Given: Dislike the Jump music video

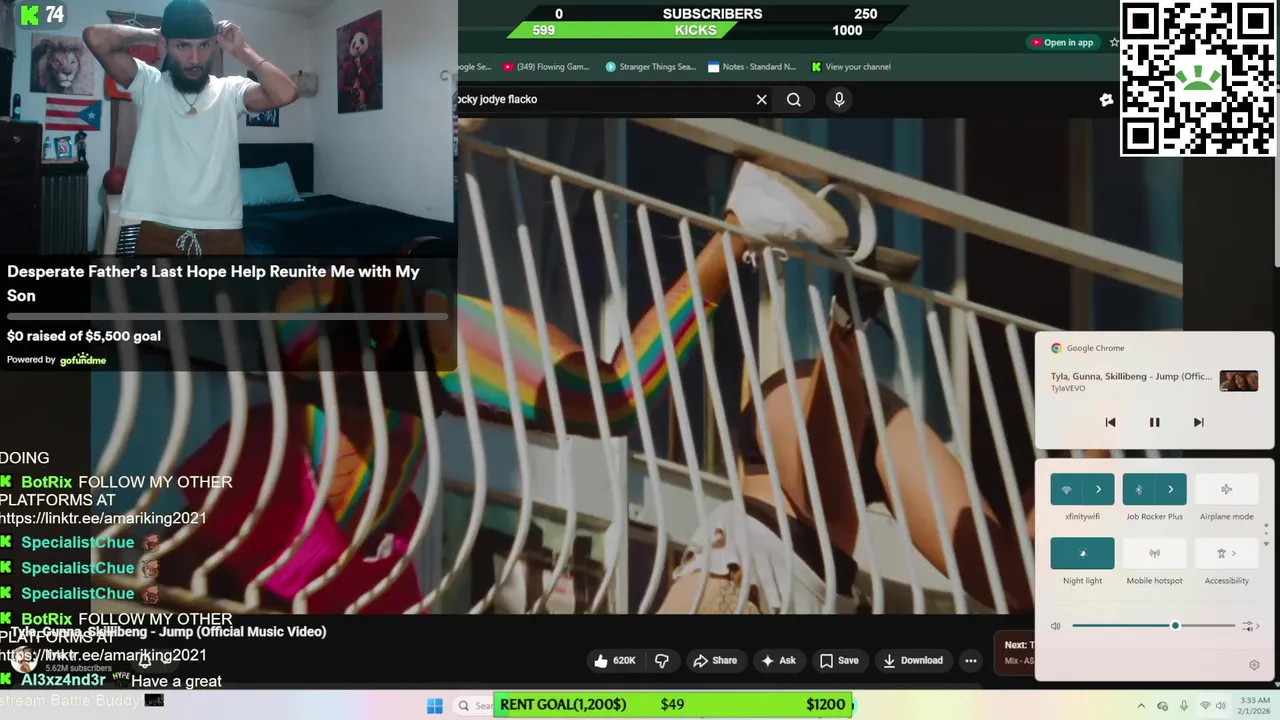Looking at the screenshot, I should click(661, 660).
